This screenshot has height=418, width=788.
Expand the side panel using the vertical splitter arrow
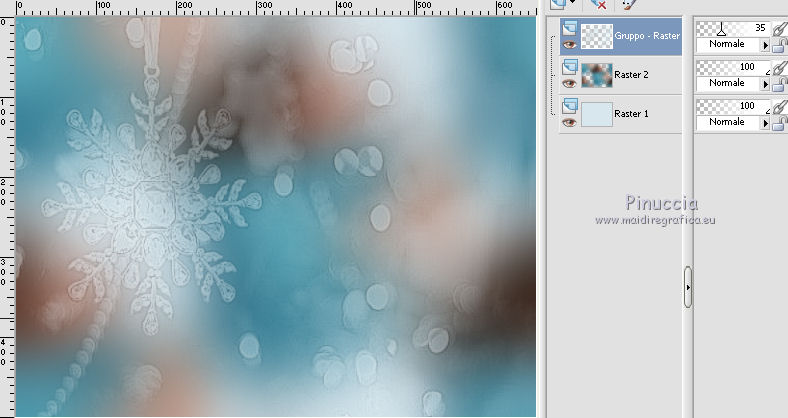coord(688,288)
